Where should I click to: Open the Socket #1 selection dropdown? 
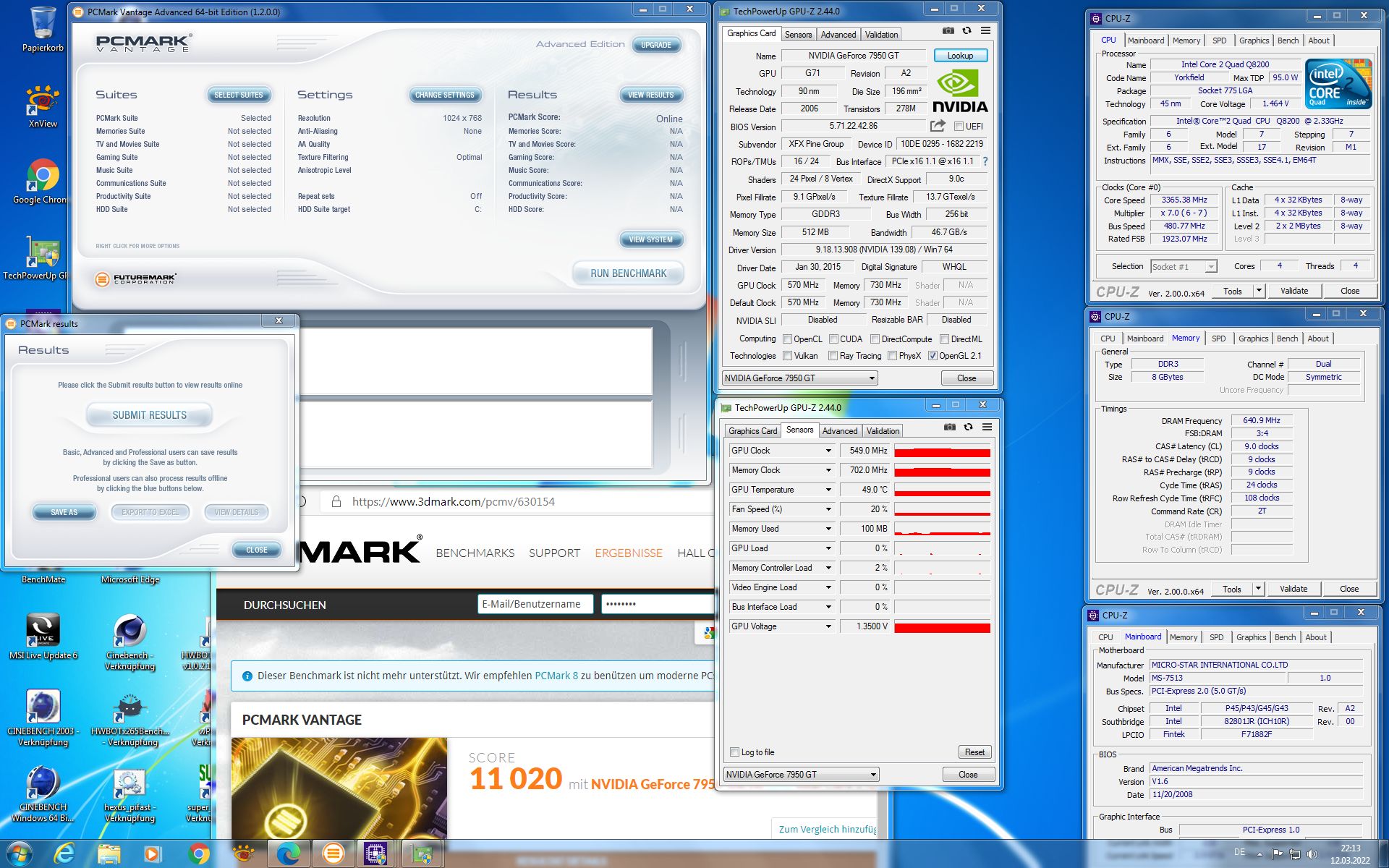1184,267
